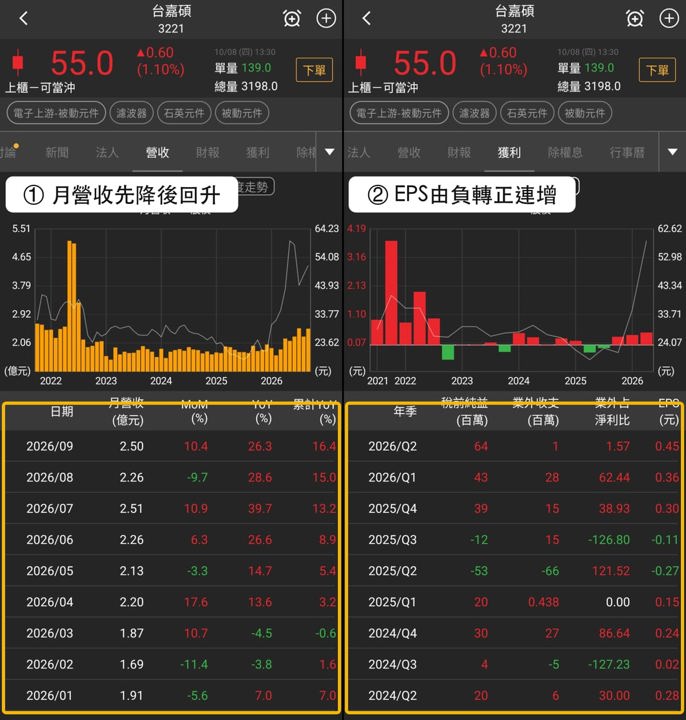Viewport: 686px width, 720px height.
Task: Click the 業外收支 (百萬) column header
Action: [536, 411]
